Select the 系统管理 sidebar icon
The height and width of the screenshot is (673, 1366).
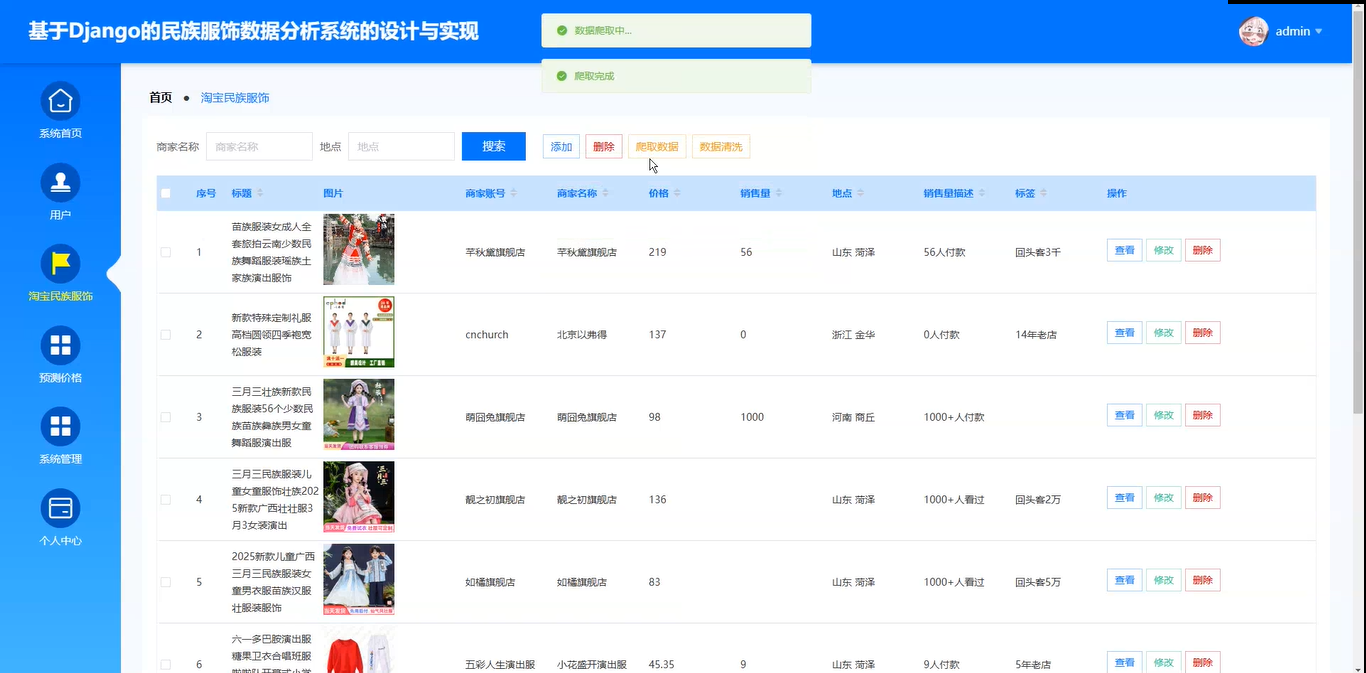click(x=60, y=427)
